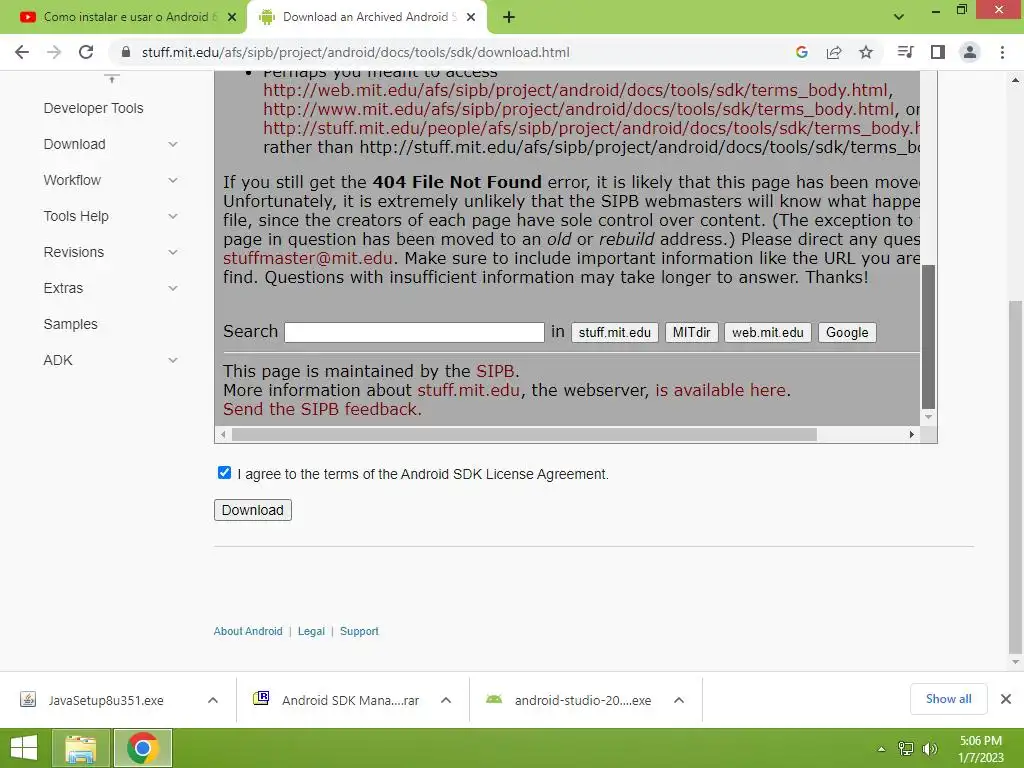
Task: Follow the 'is available here' link
Action: coord(720,390)
